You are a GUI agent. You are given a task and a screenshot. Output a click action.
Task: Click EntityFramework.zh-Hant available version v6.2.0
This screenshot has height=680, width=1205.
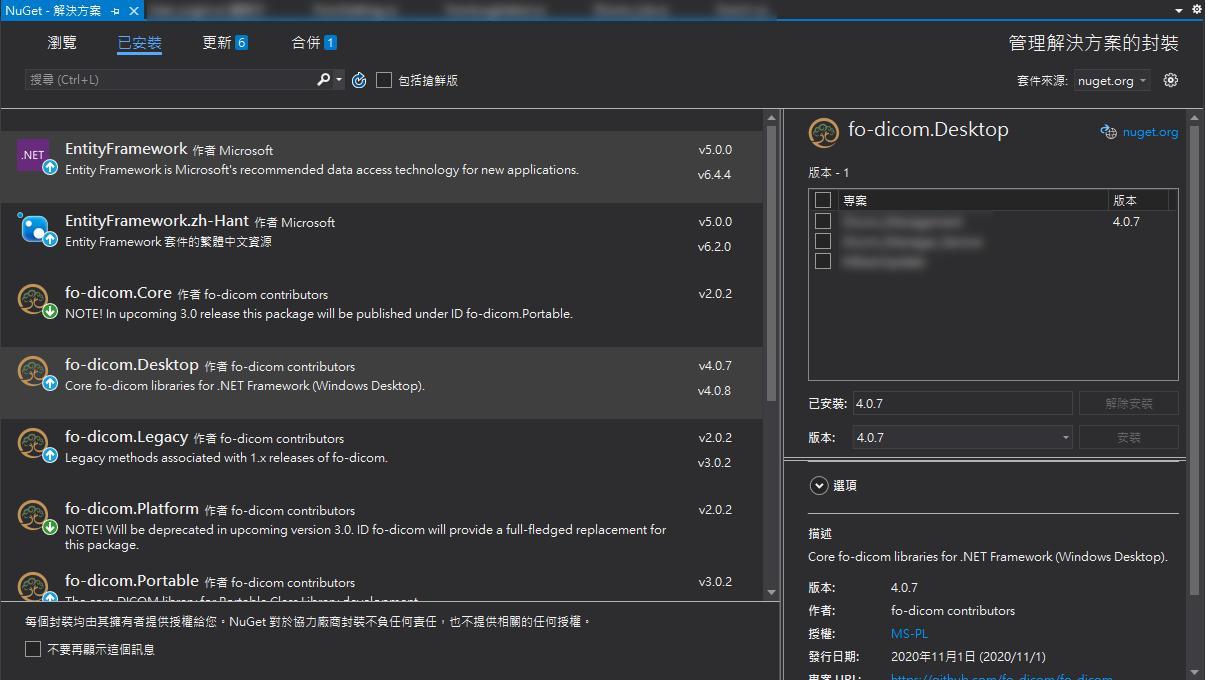pos(714,247)
